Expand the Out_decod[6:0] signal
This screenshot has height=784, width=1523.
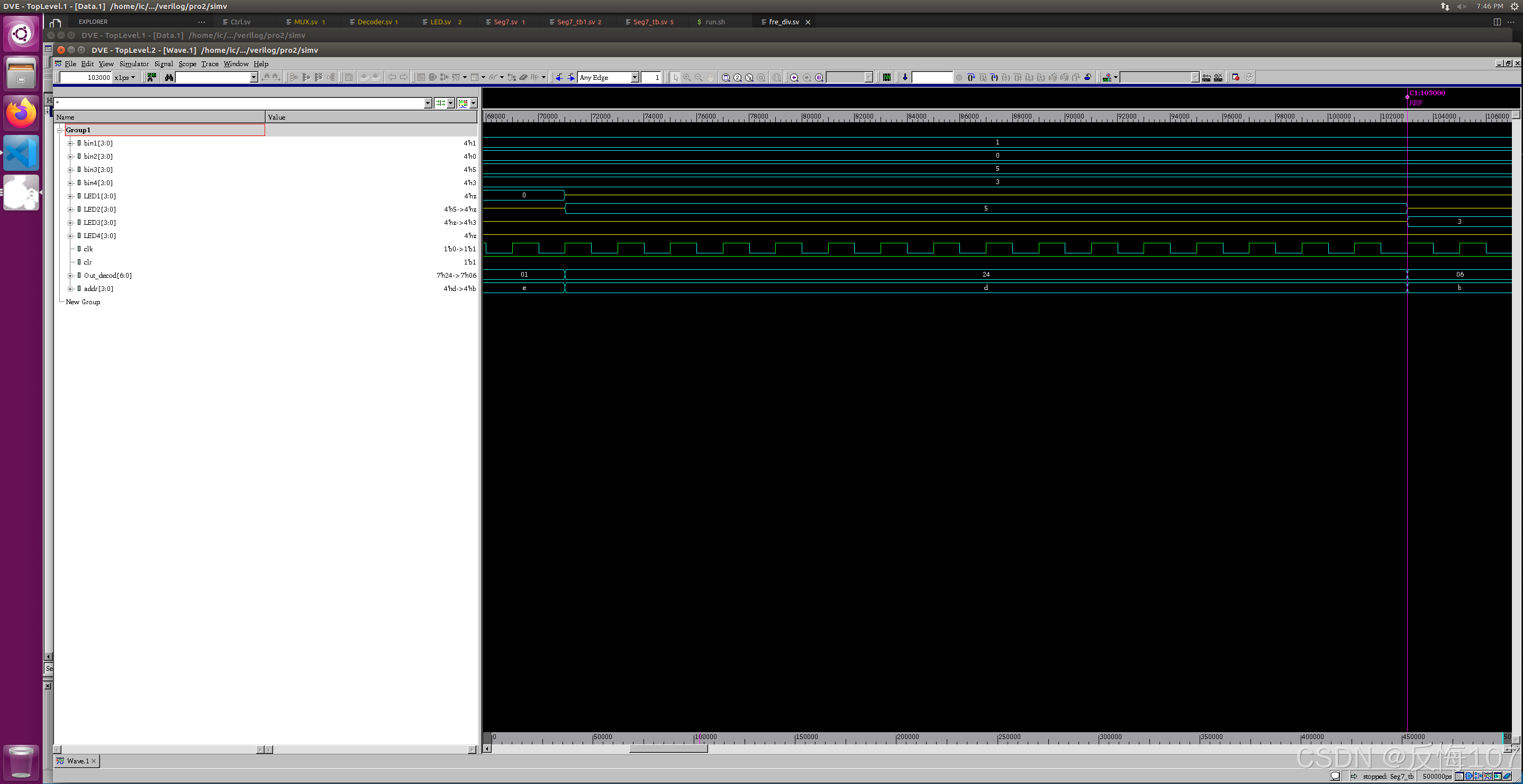point(70,276)
